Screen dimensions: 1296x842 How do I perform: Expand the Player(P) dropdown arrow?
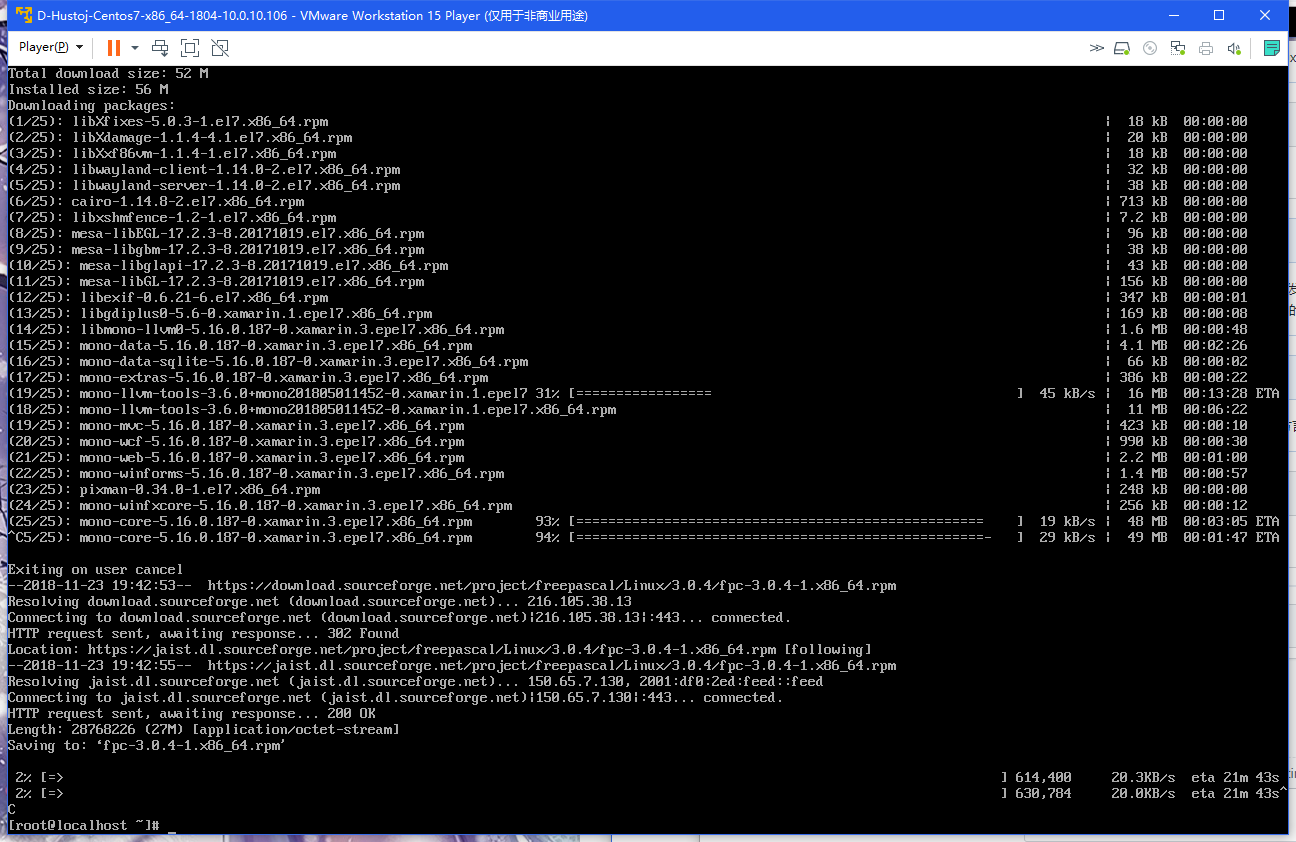coord(79,46)
